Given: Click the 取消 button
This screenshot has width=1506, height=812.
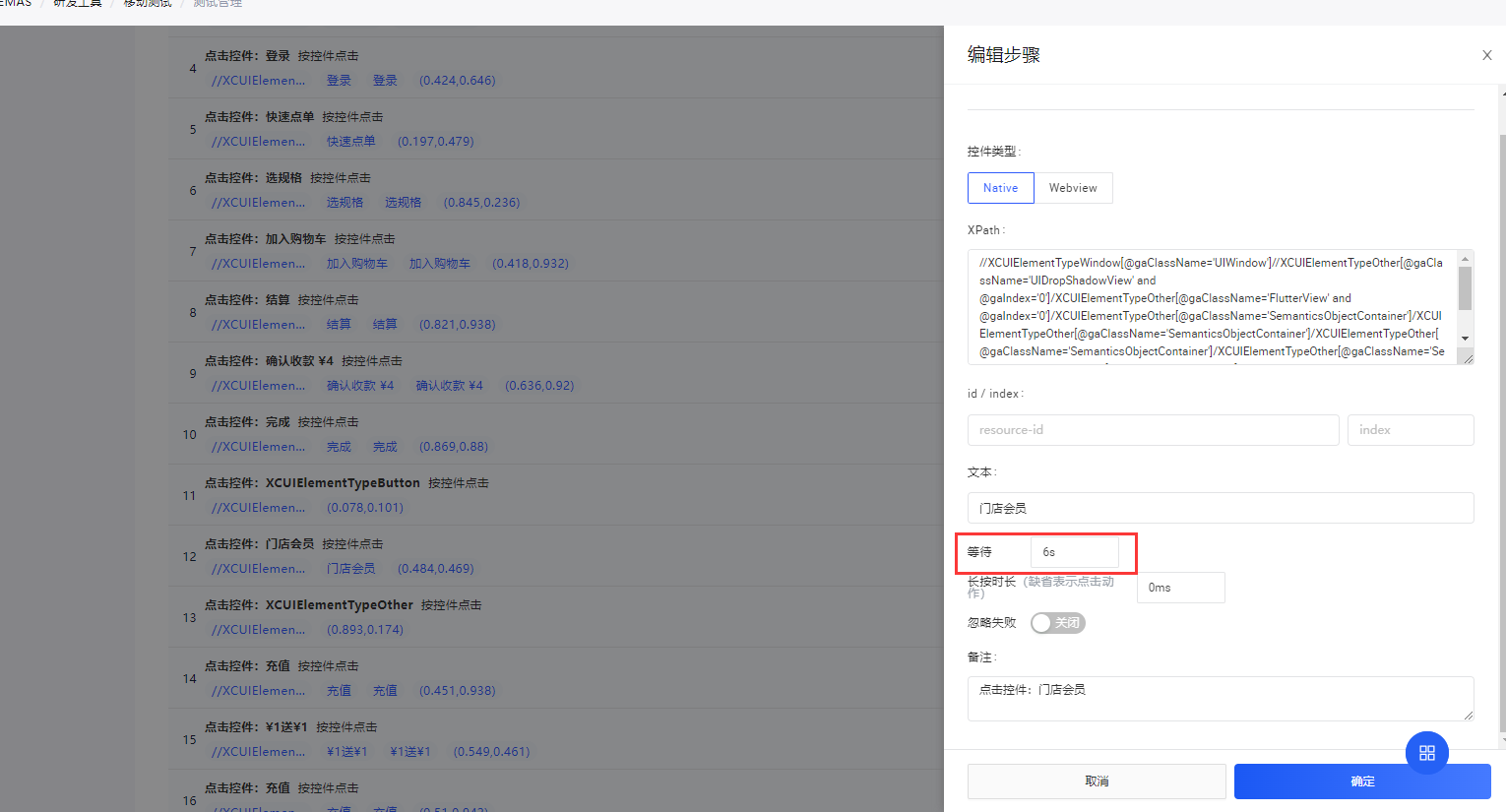Looking at the screenshot, I should 1097,781.
